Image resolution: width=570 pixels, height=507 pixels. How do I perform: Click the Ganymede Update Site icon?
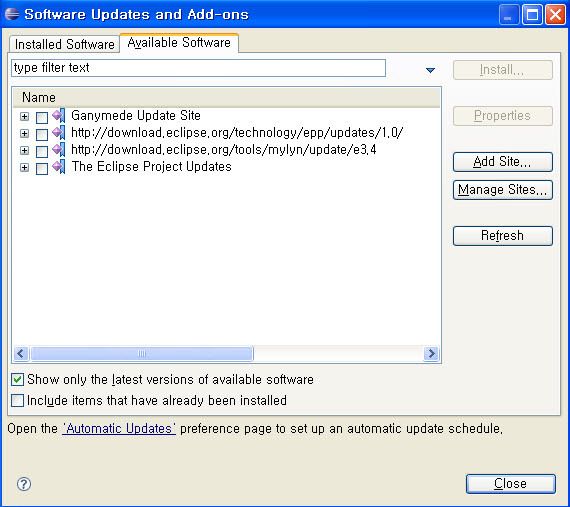pos(59,116)
